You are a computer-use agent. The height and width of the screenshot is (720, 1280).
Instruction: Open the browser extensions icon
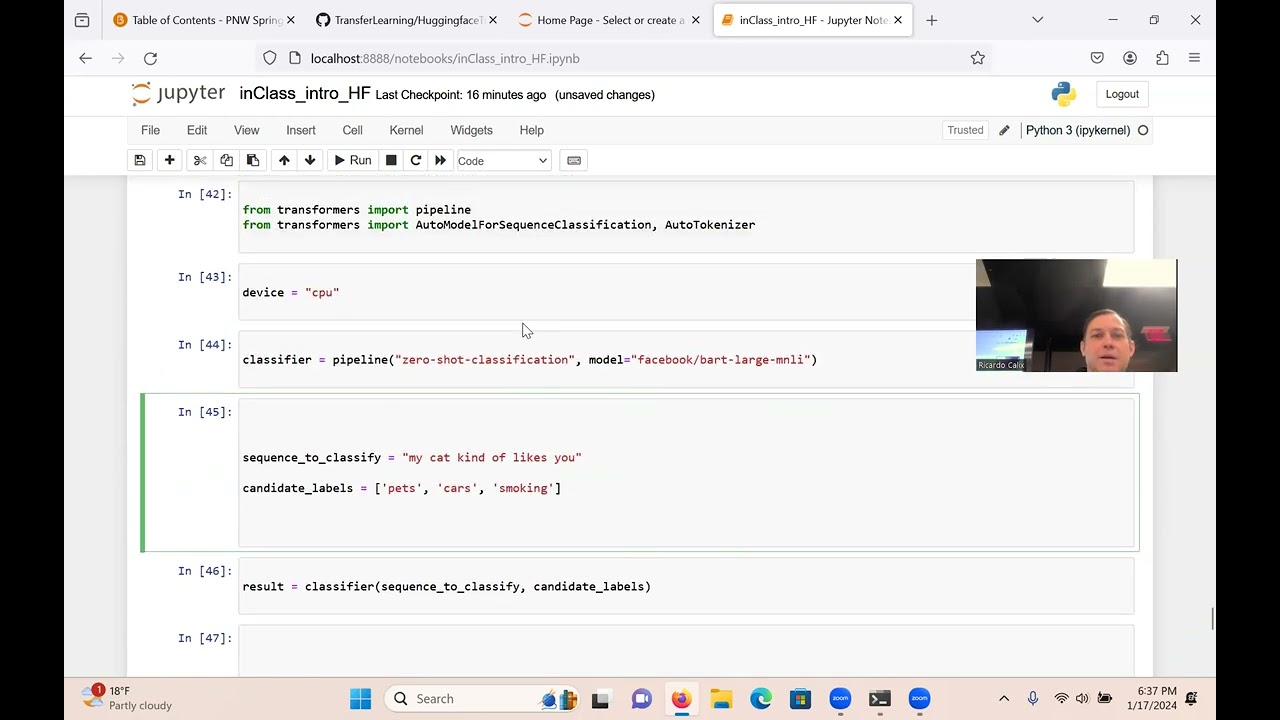click(1162, 58)
